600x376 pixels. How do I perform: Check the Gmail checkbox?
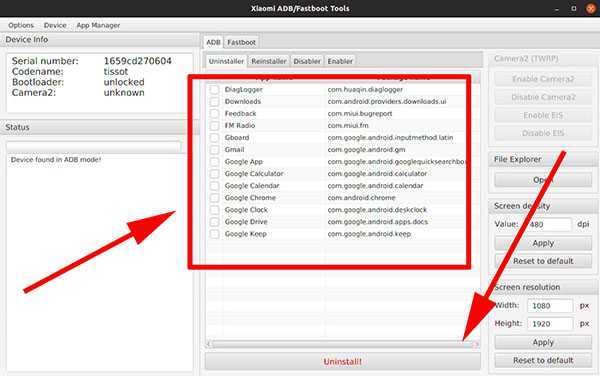tap(214, 150)
